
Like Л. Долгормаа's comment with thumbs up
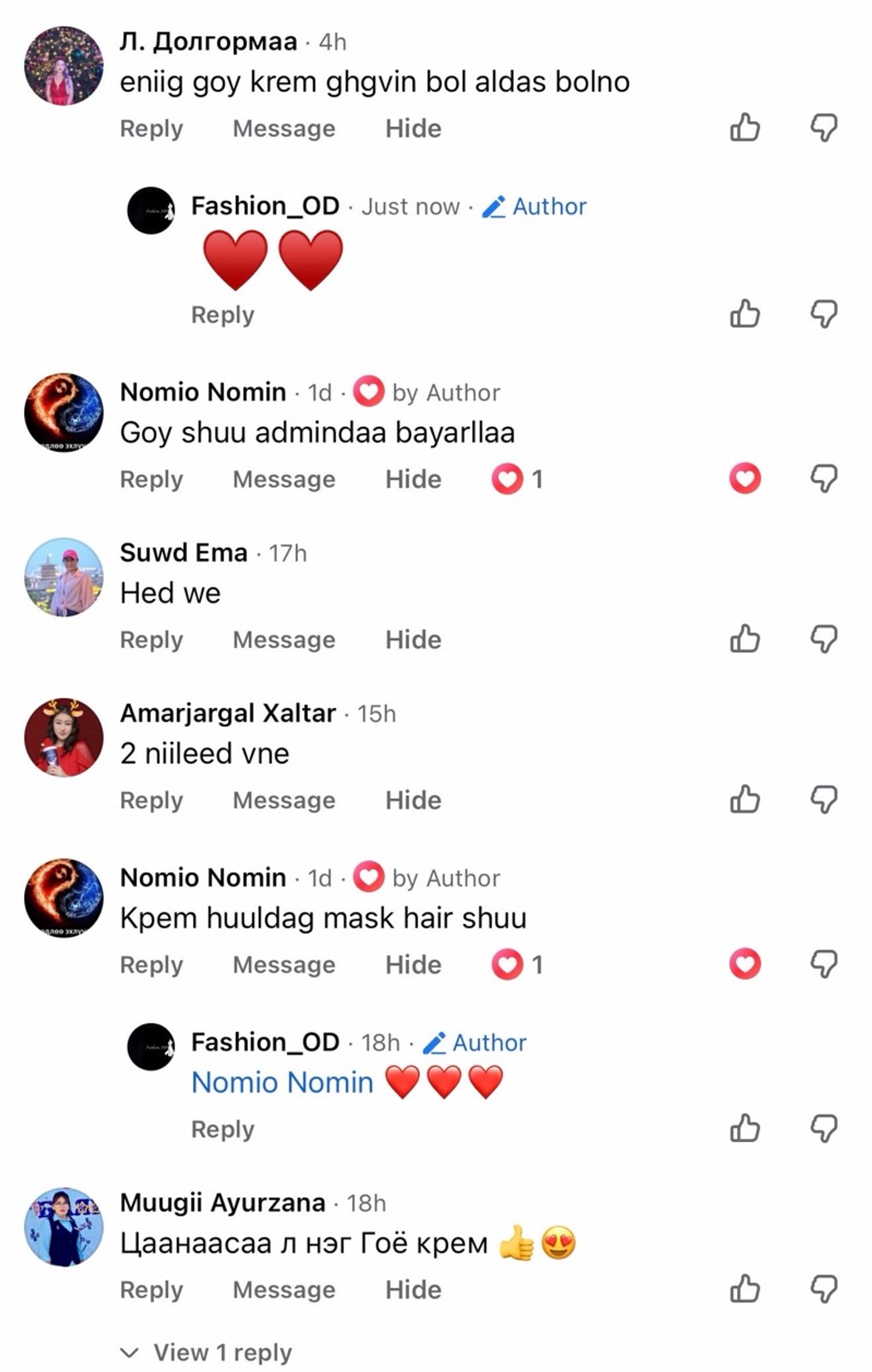pos(745,127)
